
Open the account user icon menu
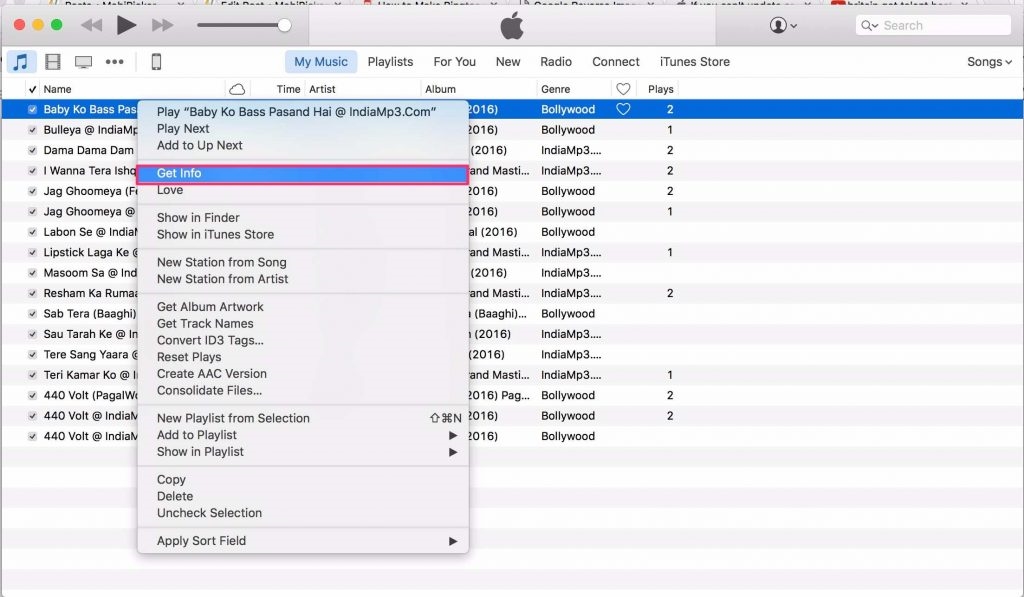(782, 25)
